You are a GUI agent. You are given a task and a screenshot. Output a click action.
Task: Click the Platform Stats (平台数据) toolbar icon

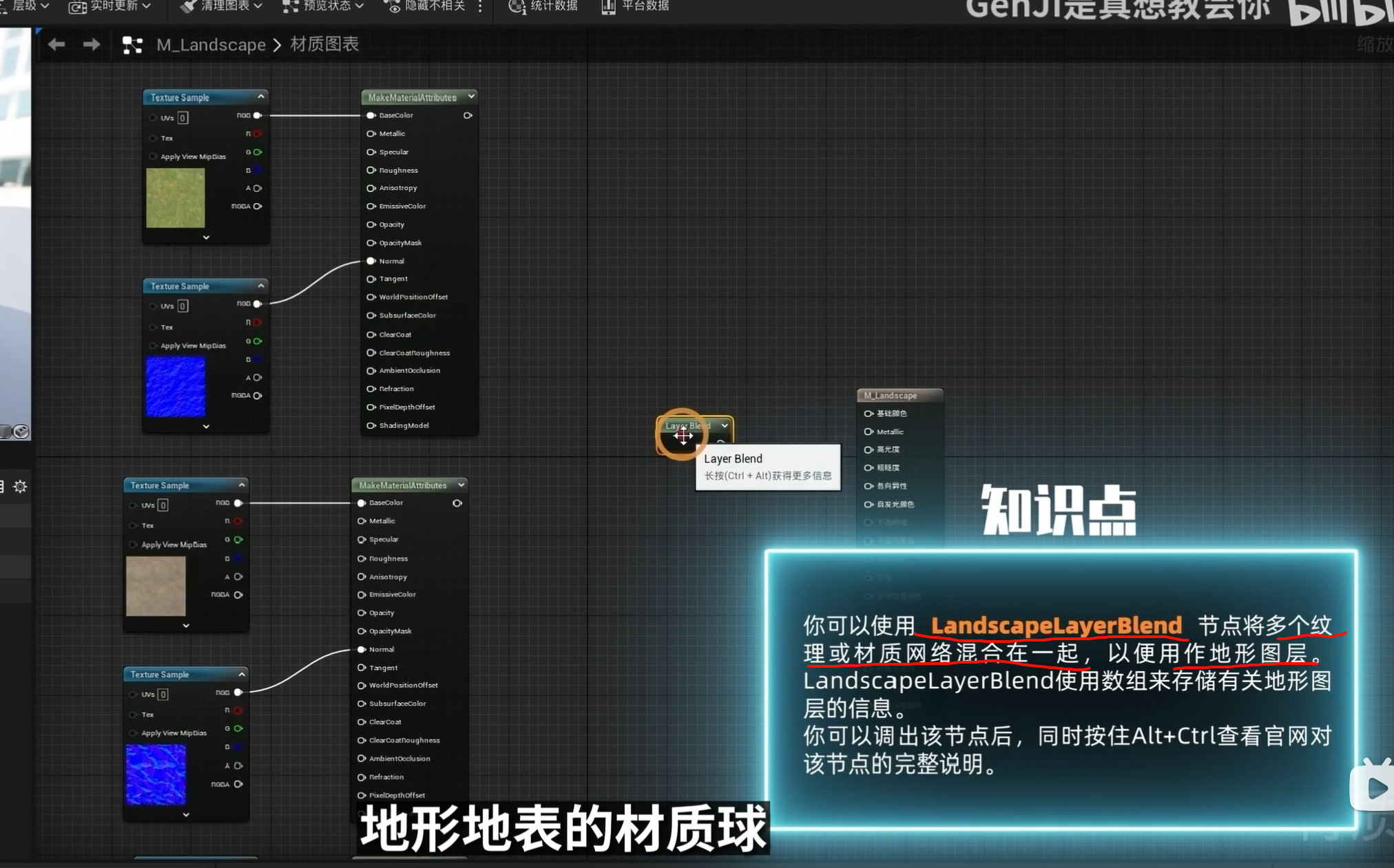tap(608, 6)
